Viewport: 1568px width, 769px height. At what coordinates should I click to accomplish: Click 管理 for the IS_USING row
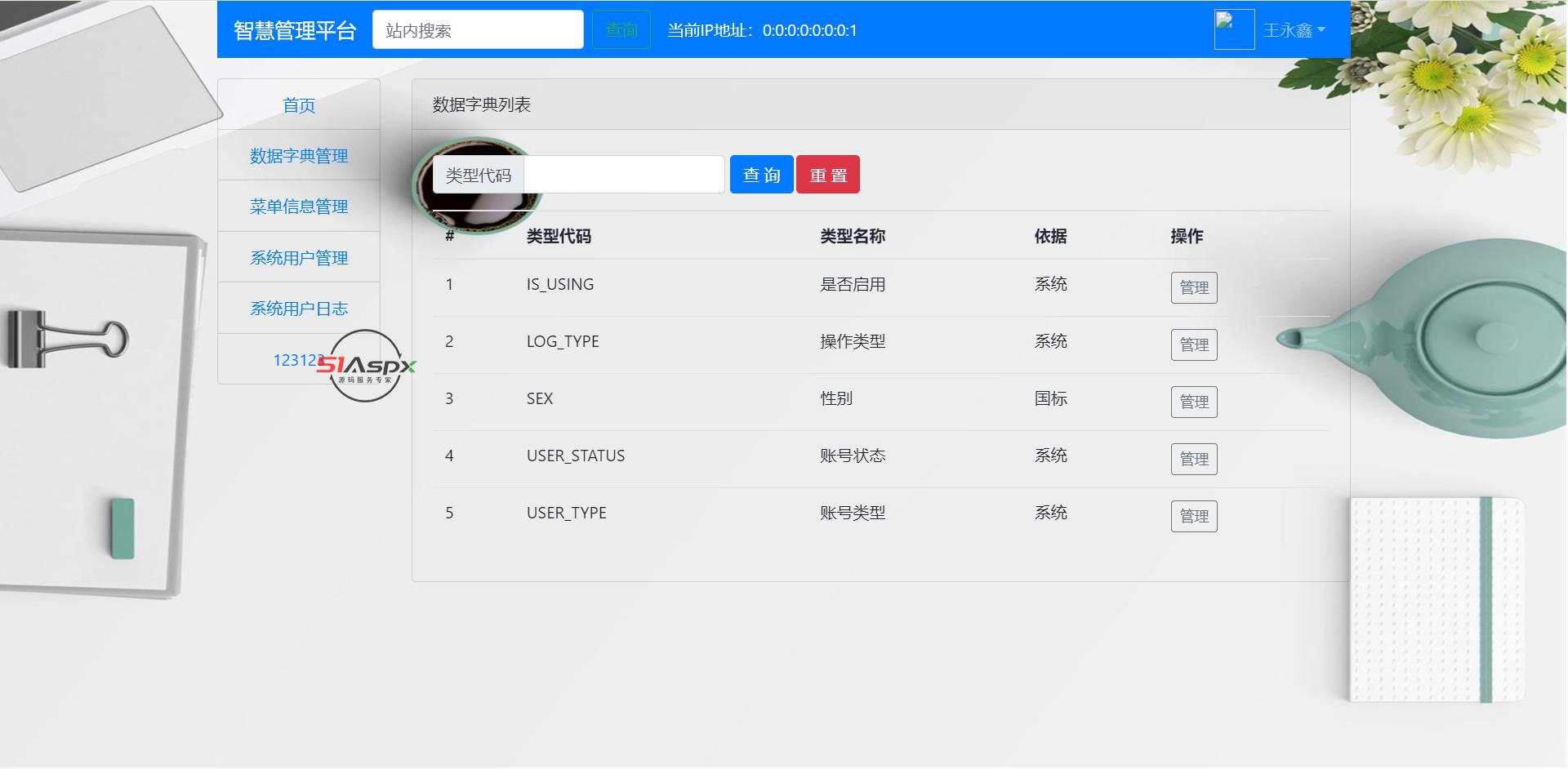(x=1194, y=287)
